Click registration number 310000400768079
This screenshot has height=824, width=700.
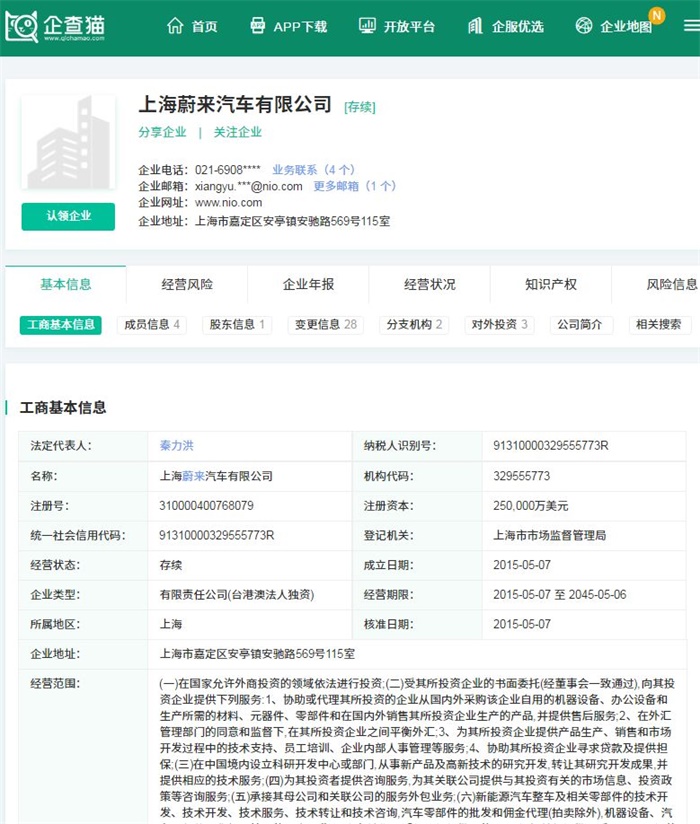(206, 506)
